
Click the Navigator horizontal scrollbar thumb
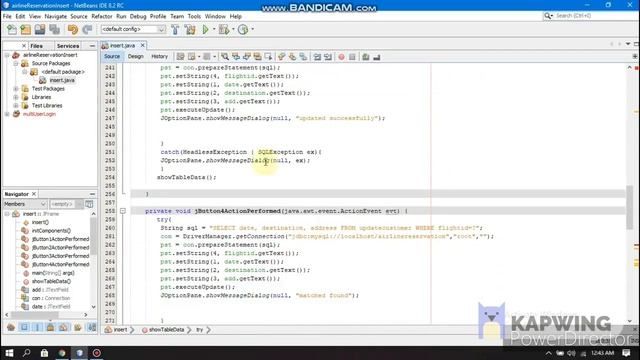[35, 315]
